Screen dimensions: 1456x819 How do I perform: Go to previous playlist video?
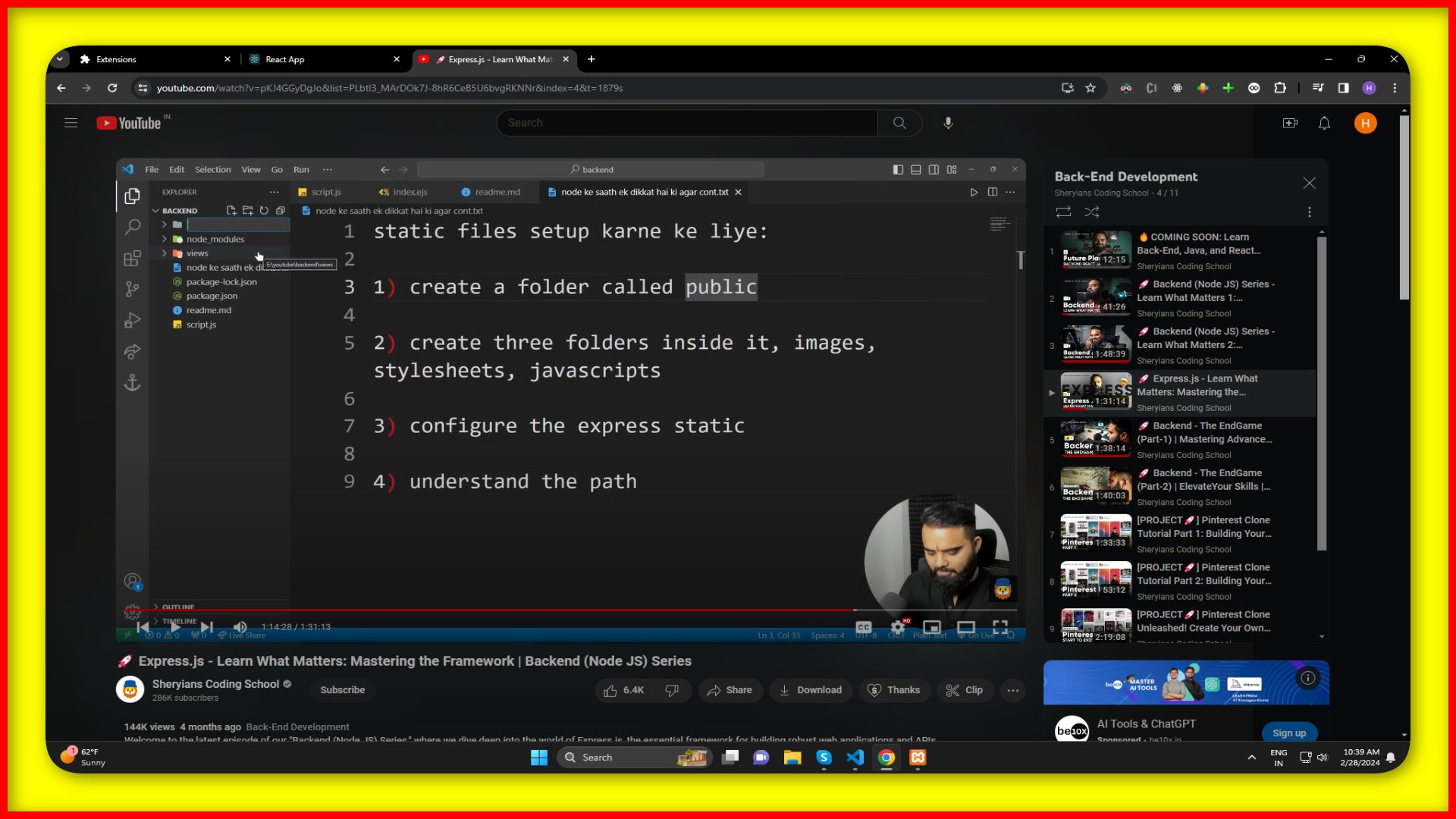pos(143,627)
